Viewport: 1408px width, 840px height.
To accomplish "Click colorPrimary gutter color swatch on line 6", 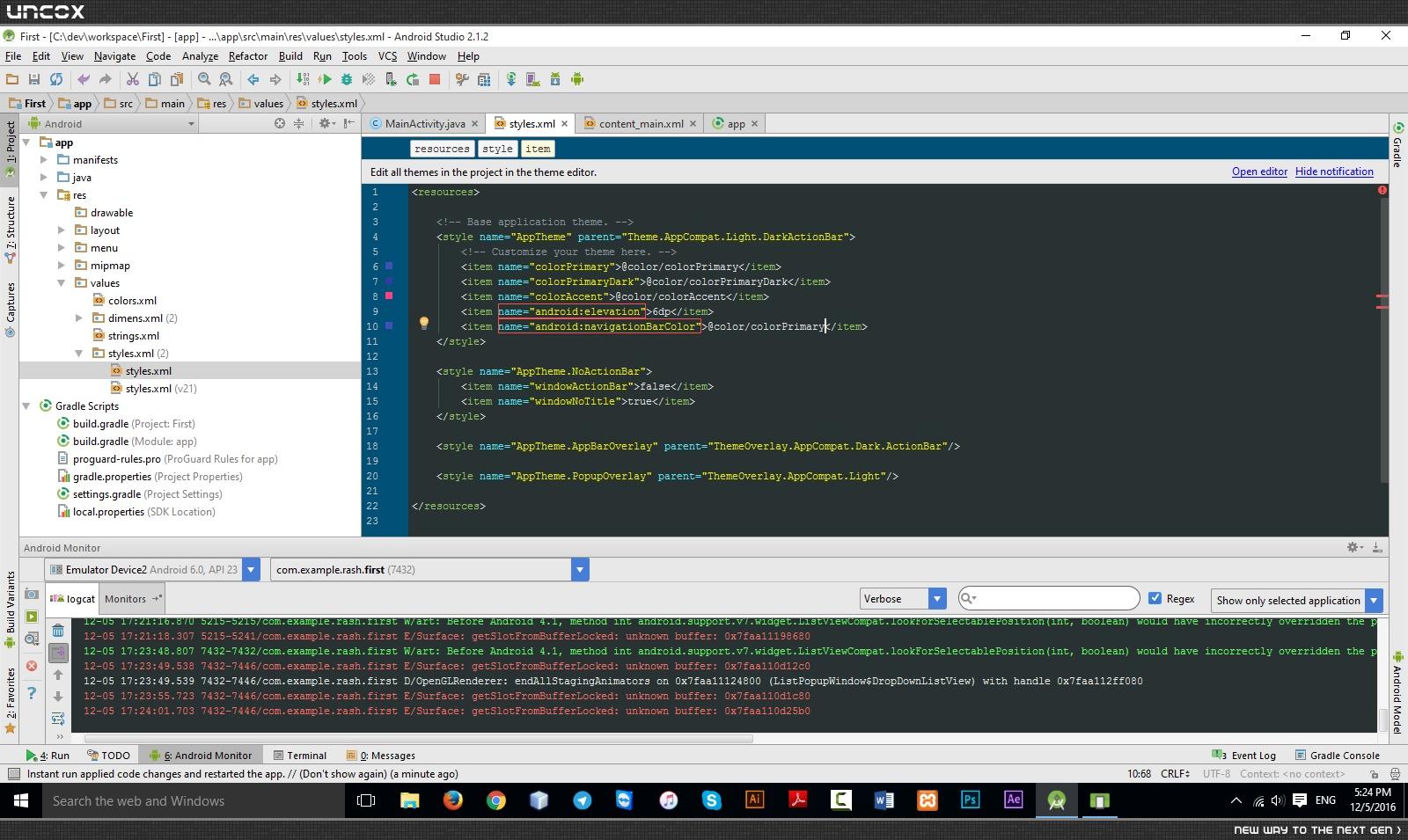I will coord(389,266).
